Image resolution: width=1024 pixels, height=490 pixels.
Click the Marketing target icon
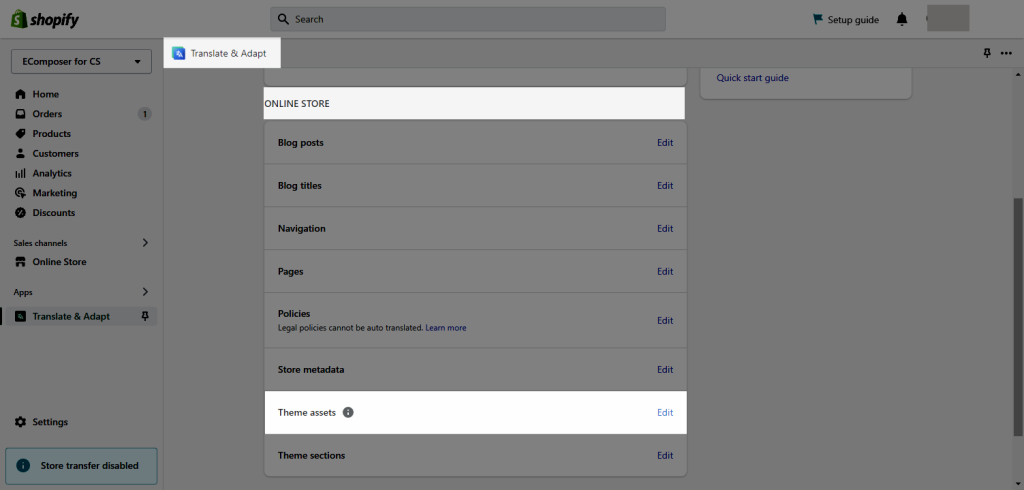point(20,193)
